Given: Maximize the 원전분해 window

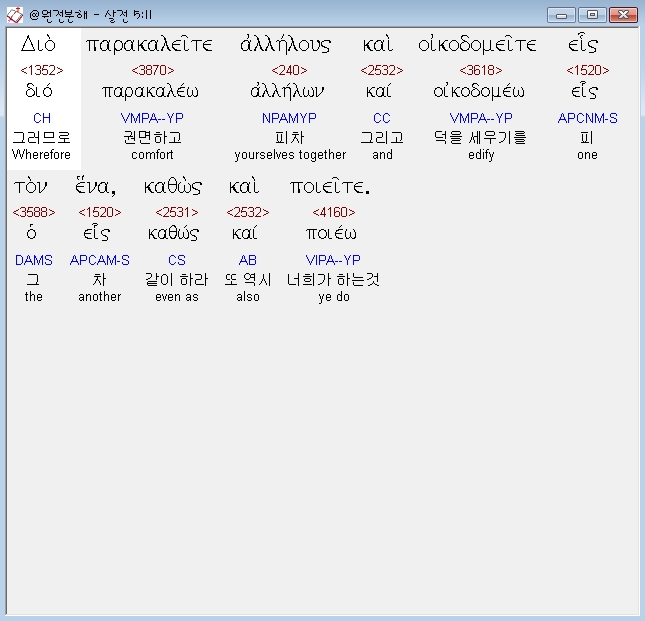Looking at the screenshot, I should pos(592,15).
